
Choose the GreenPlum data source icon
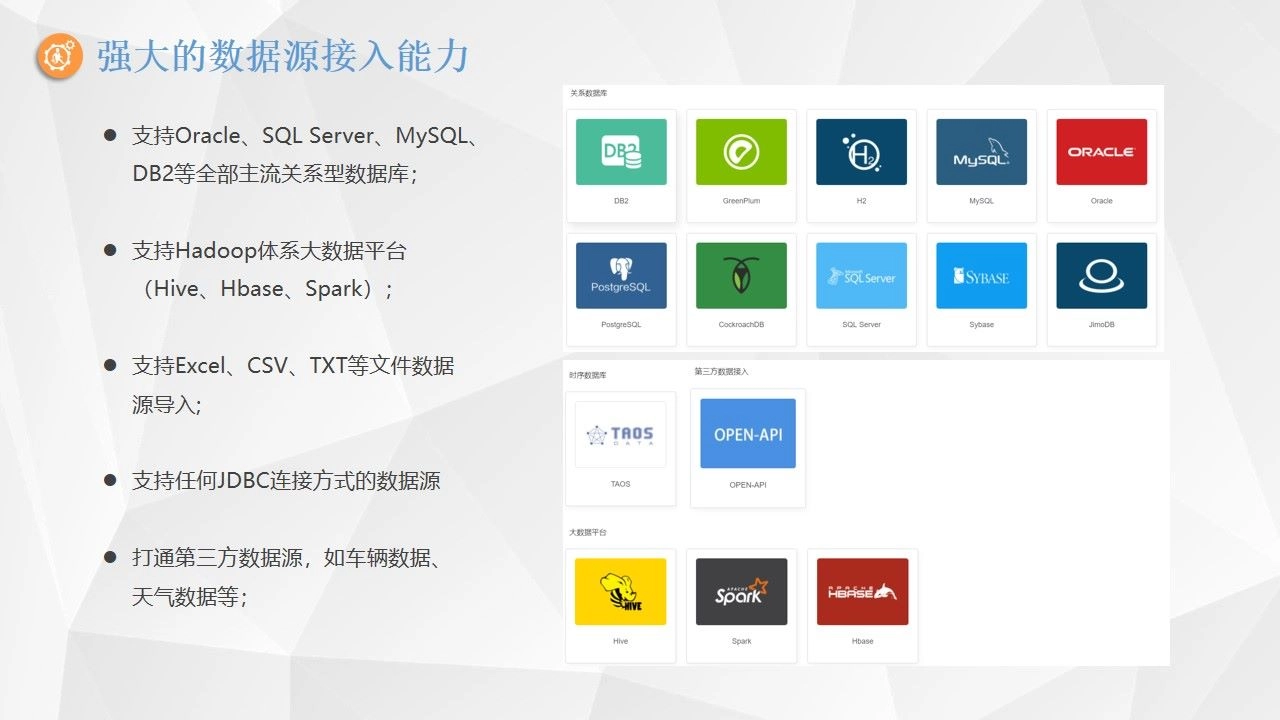[741, 152]
